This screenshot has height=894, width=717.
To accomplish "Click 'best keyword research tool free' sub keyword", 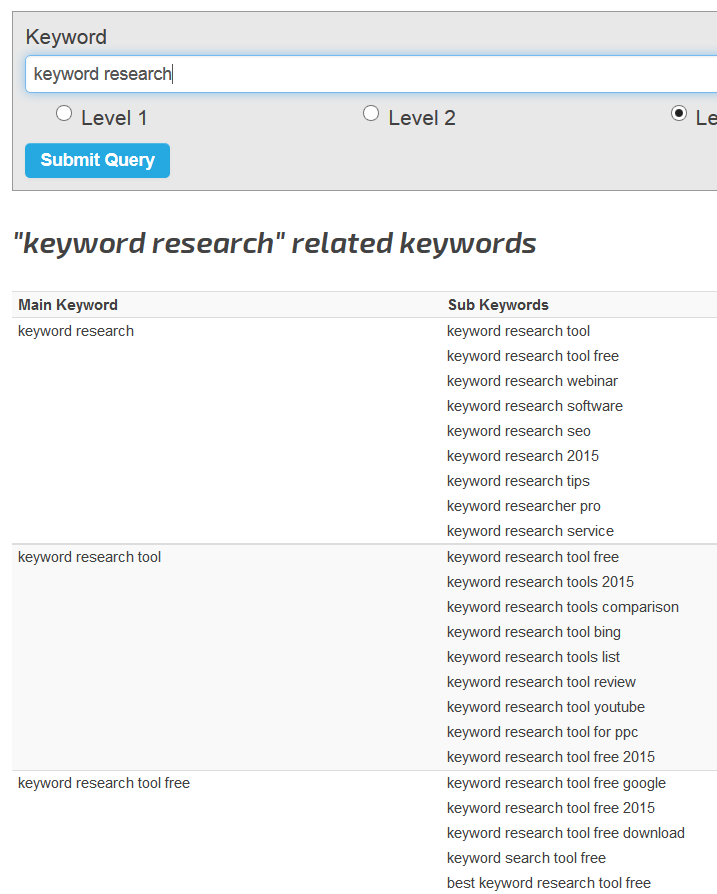I will pos(549,883).
